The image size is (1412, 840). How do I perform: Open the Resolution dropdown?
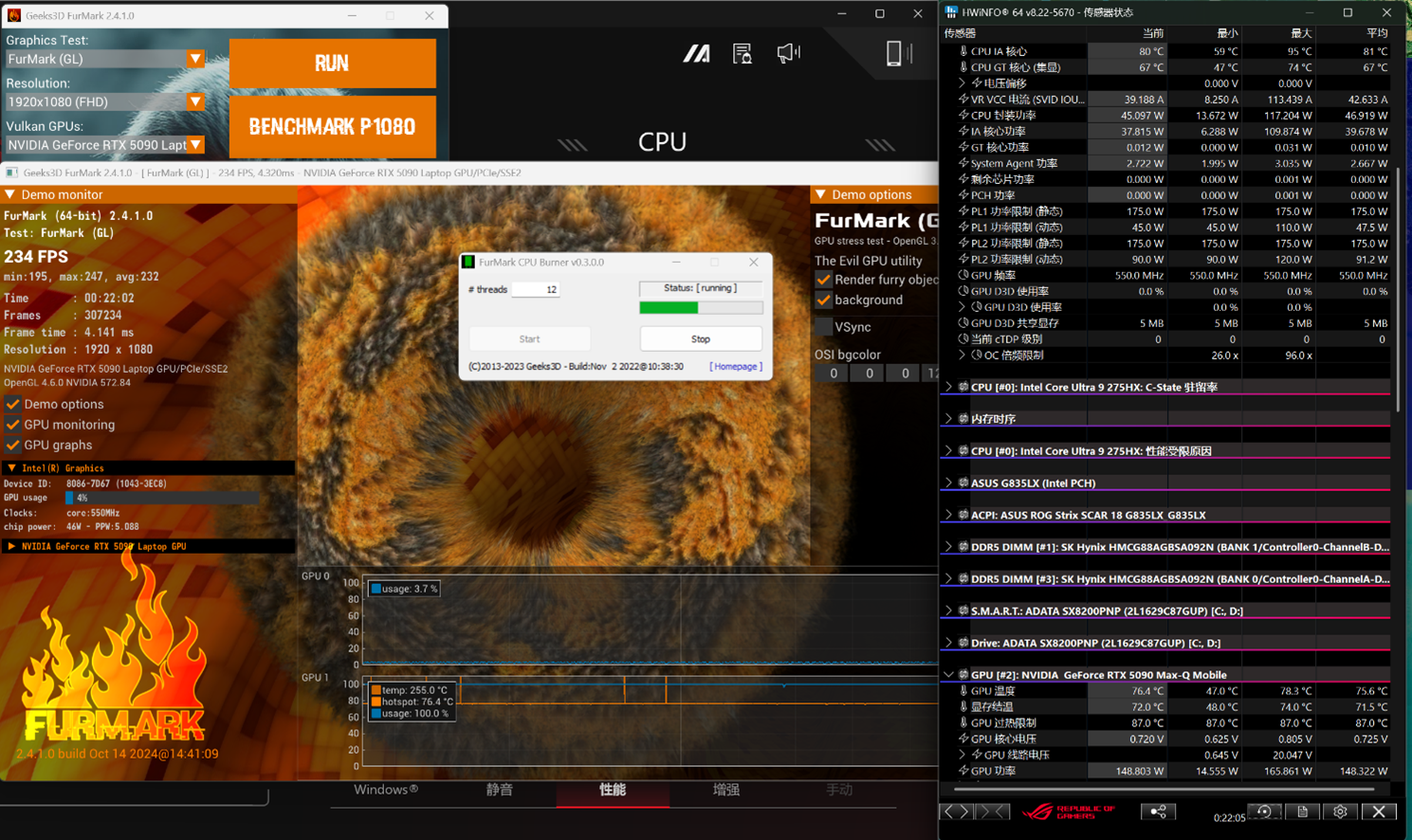195,101
